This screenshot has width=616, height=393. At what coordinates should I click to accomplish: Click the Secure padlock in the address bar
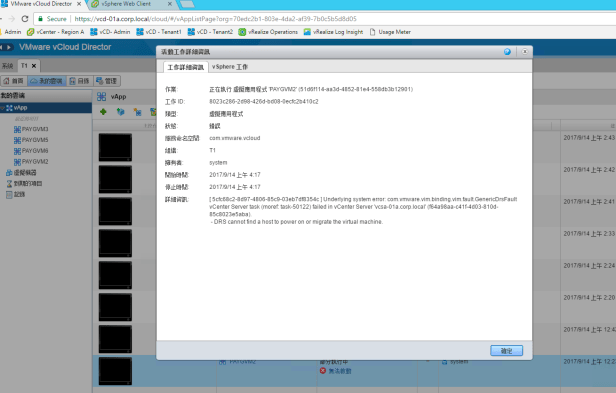[40, 18]
